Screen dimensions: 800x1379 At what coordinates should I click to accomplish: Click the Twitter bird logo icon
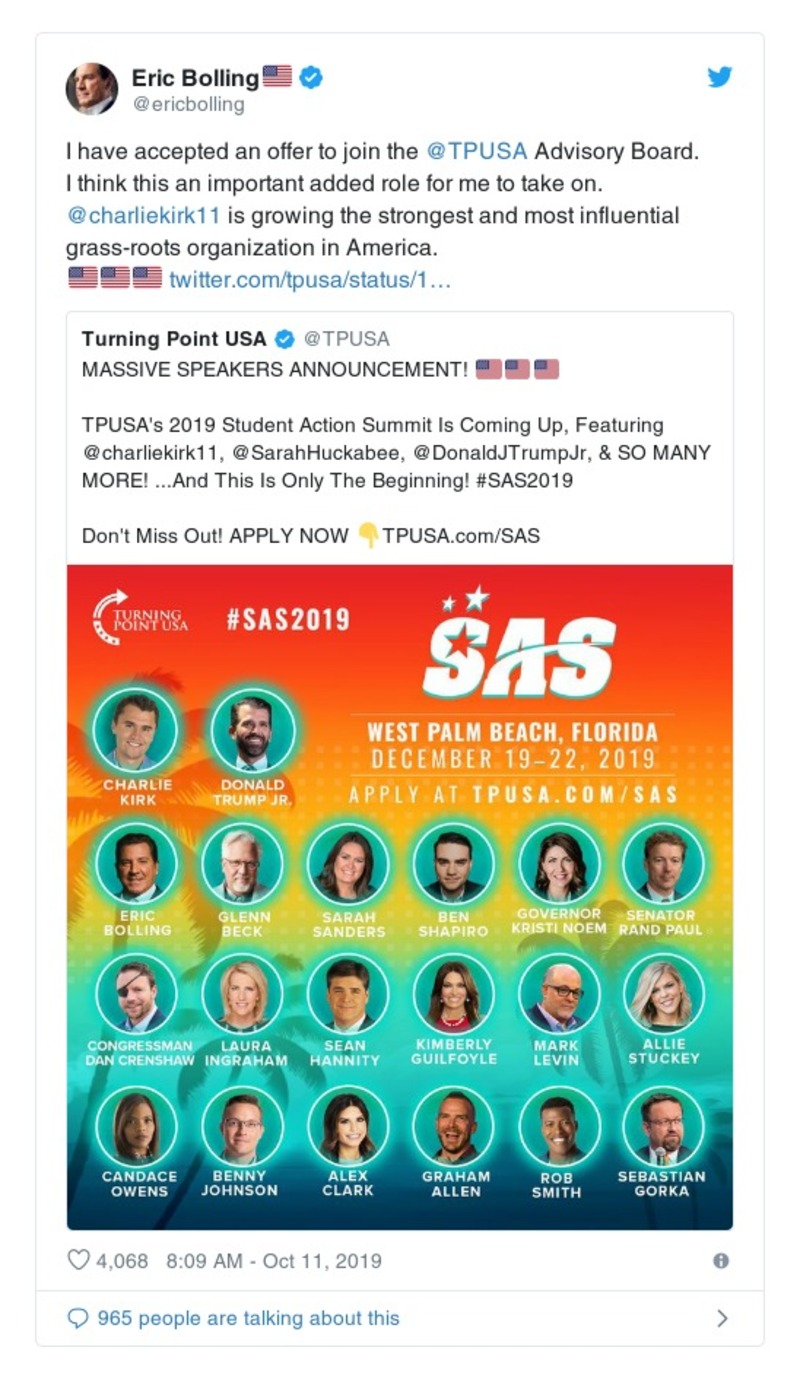point(720,77)
